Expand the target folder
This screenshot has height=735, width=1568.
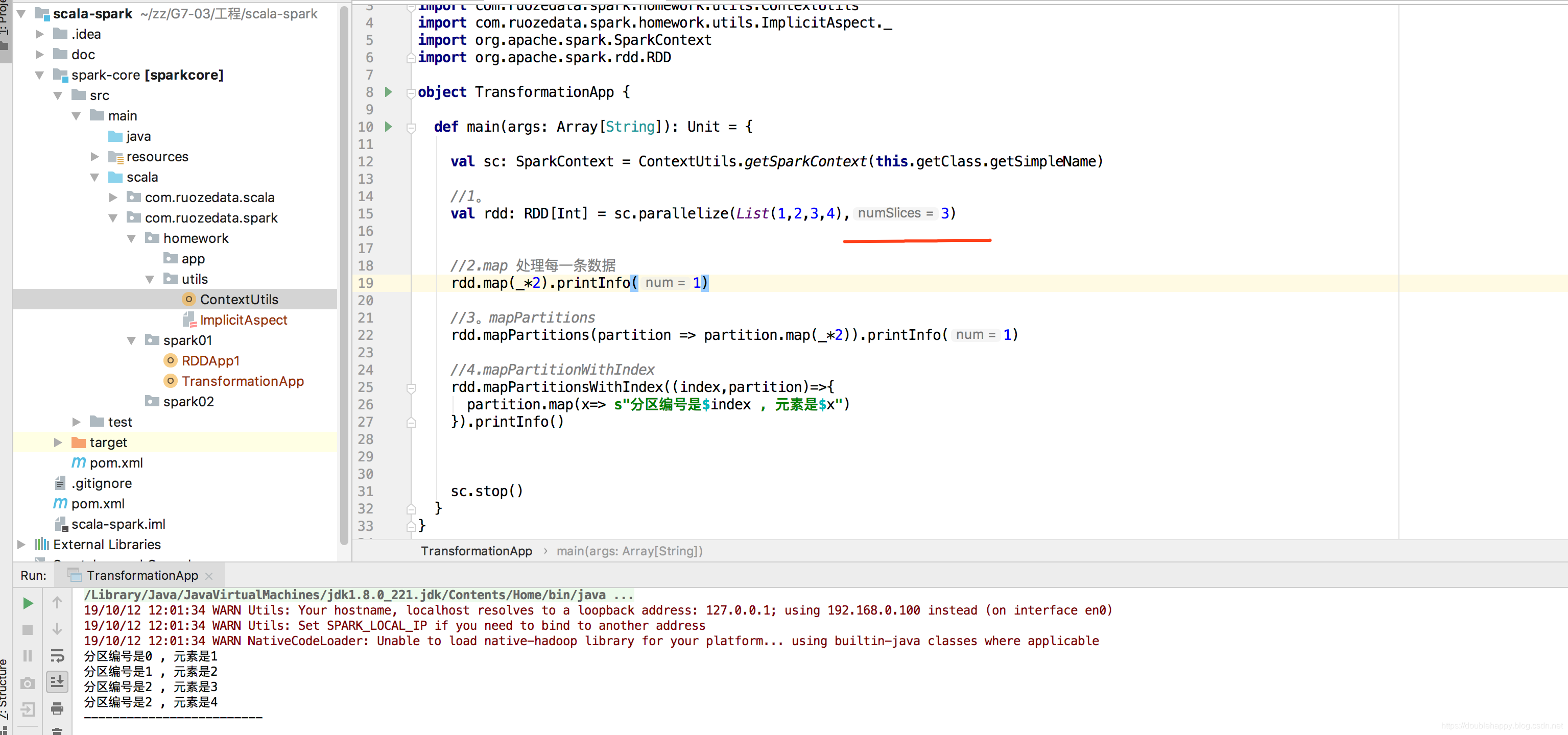coord(58,443)
